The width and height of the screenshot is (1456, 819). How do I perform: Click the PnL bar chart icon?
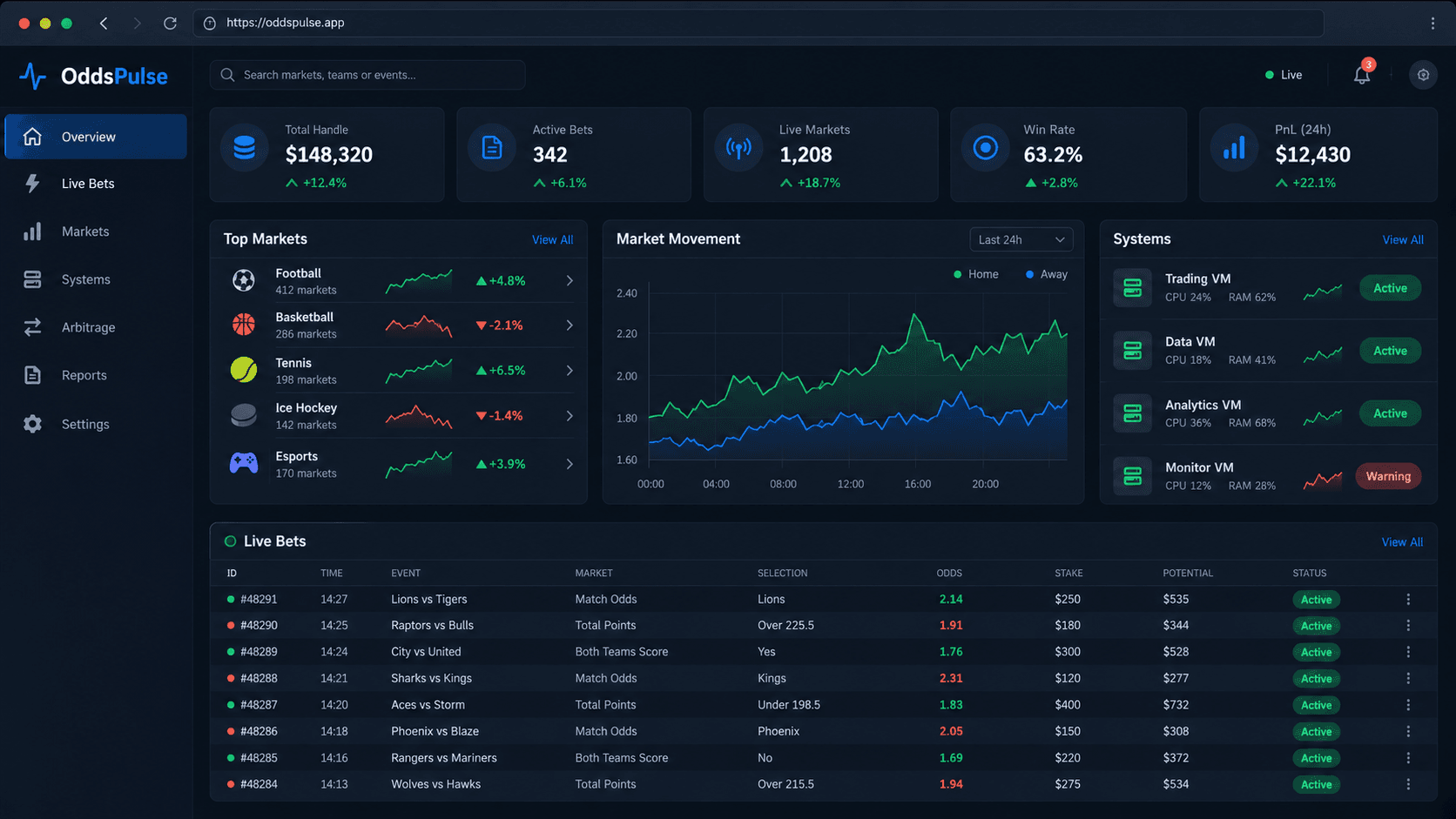(1234, 148)
